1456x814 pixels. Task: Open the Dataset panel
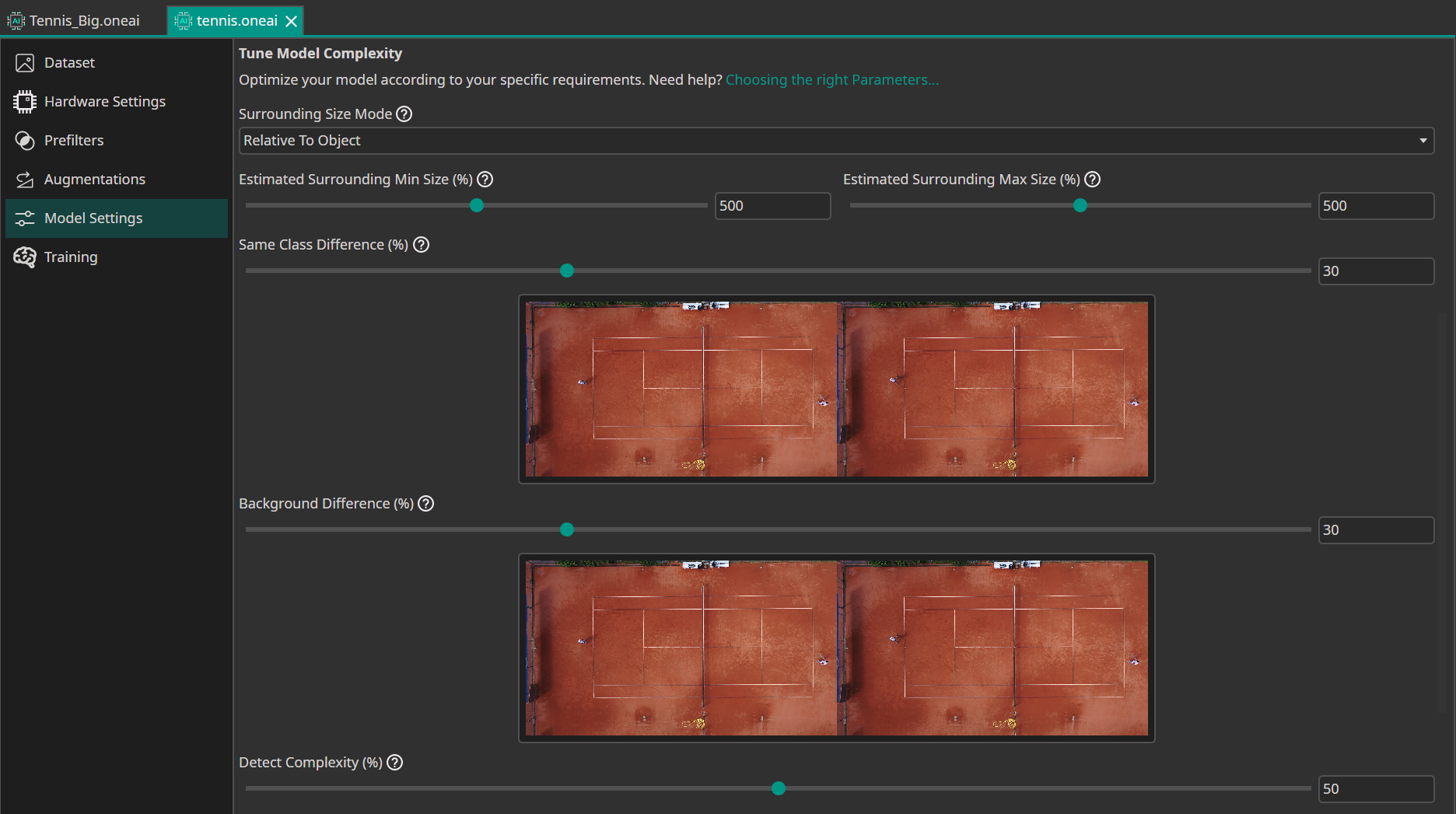(x=69, y=62)
